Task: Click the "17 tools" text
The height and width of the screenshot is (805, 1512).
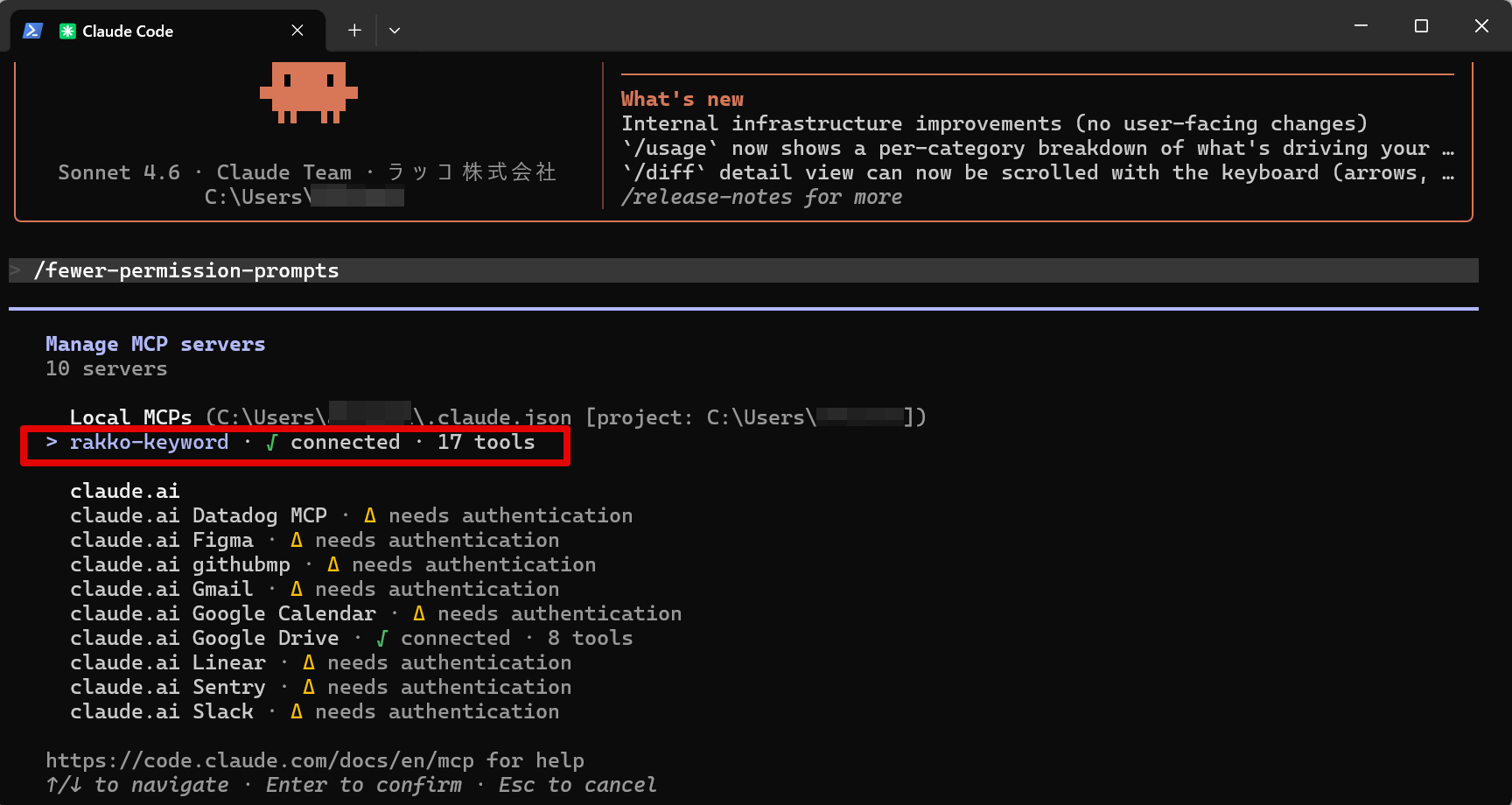Action: (x=486, y=442)
